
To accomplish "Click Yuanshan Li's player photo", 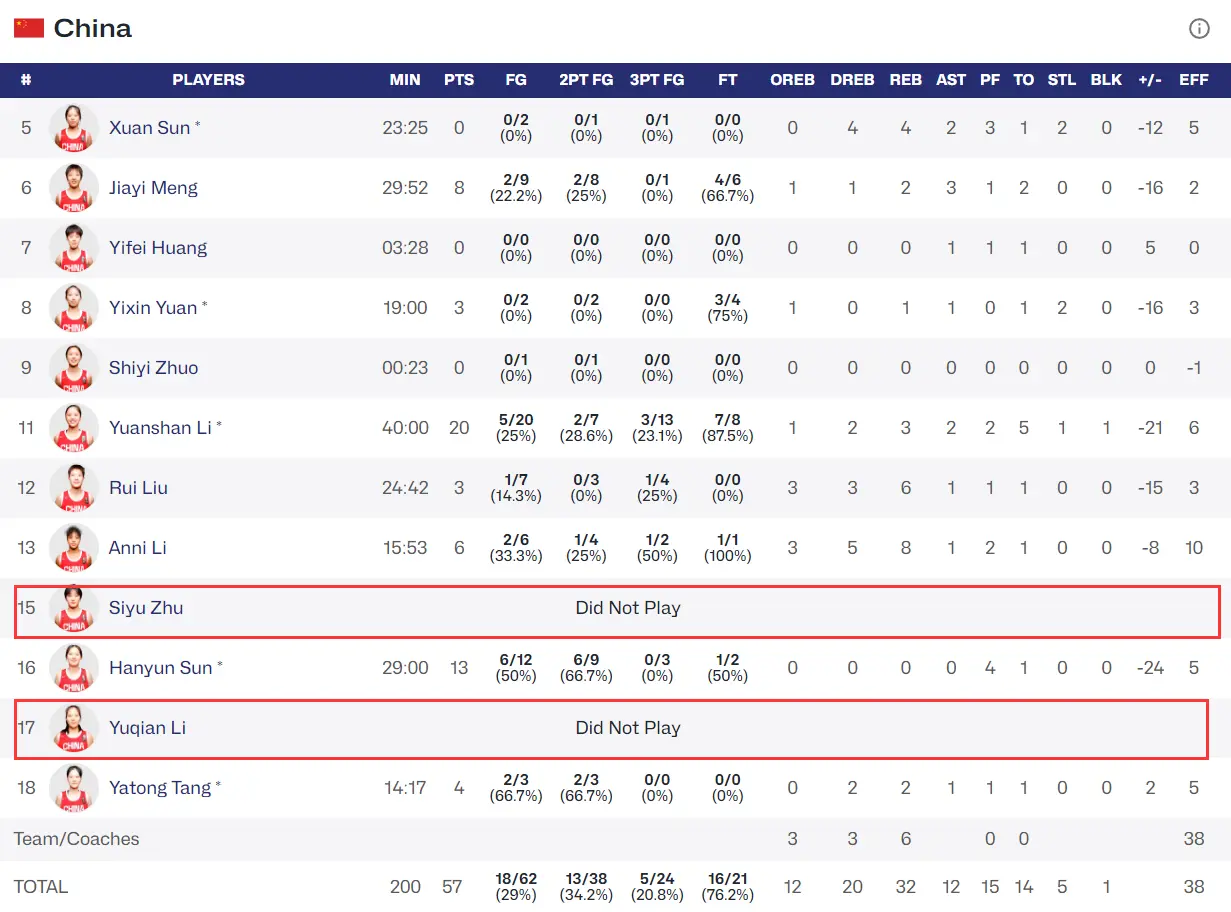I will point(73,428).
